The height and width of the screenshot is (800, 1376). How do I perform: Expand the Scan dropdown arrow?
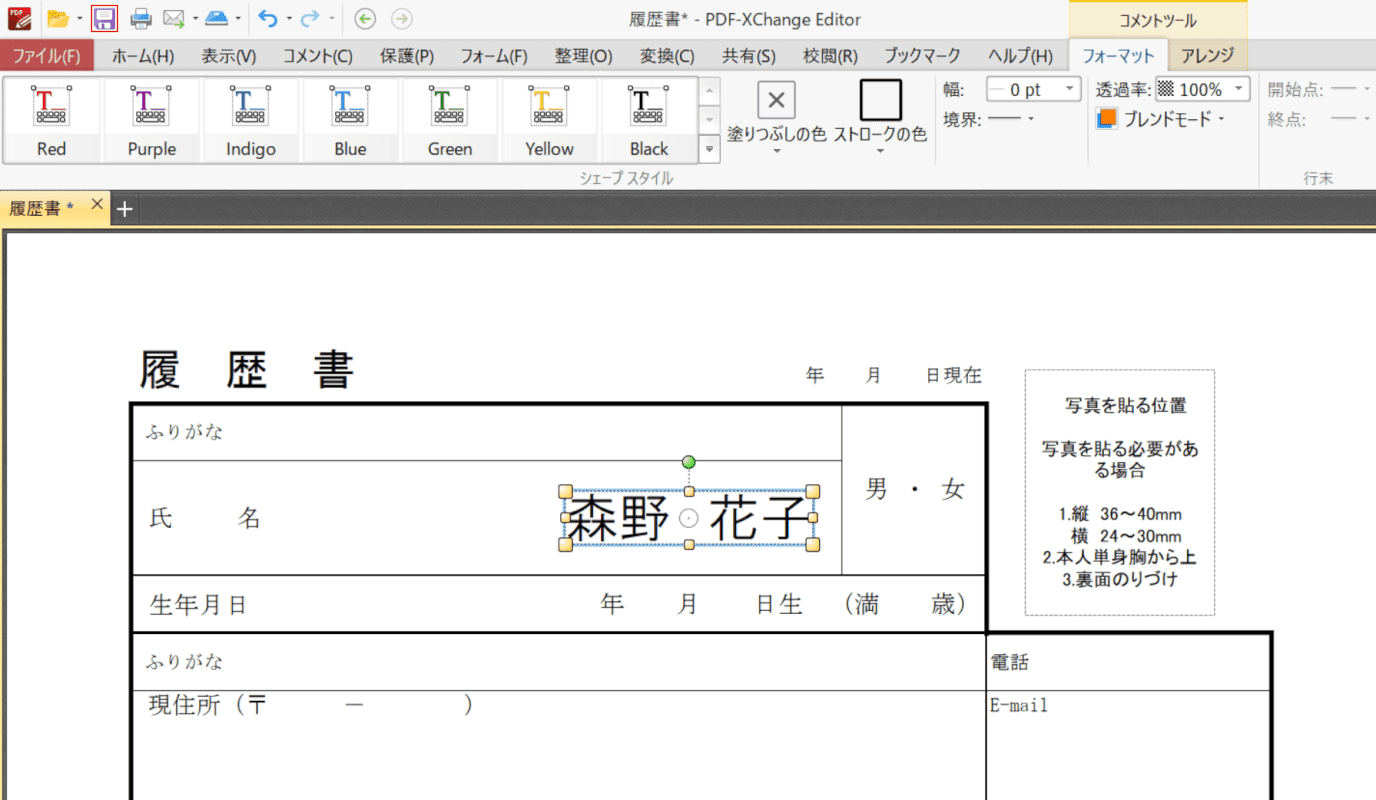tap(238, 19)
